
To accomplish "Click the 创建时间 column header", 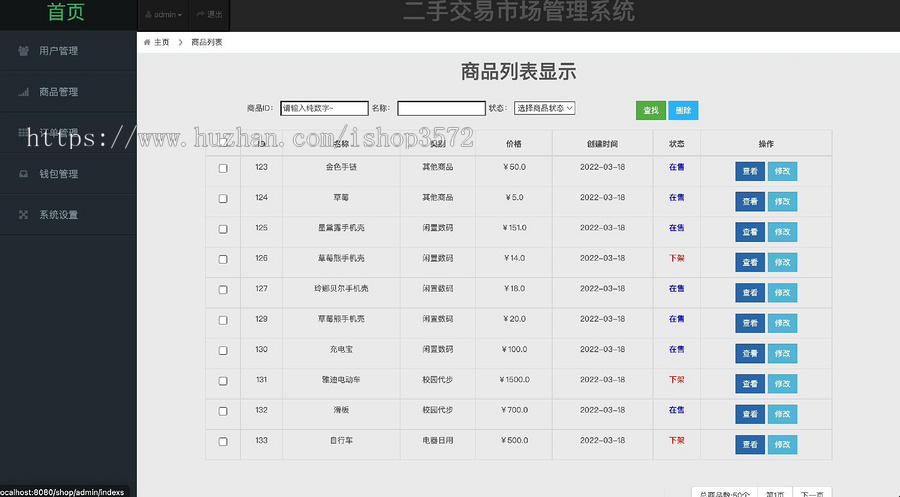I will pos(602,144).
